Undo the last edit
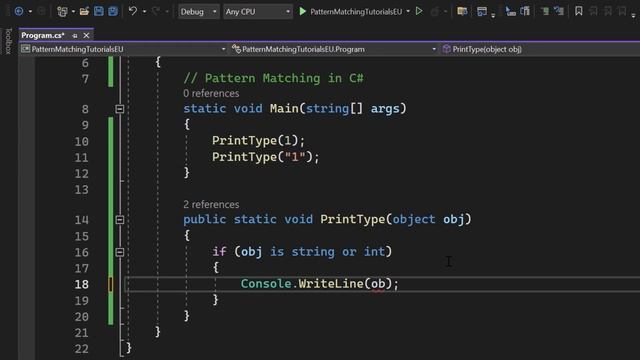 [133, 11]
